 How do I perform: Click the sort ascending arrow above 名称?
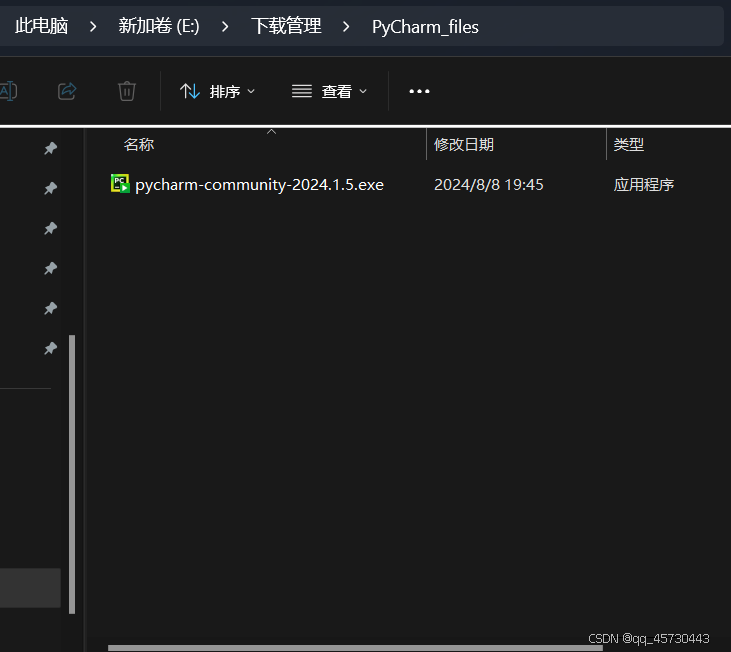[271, 132]
